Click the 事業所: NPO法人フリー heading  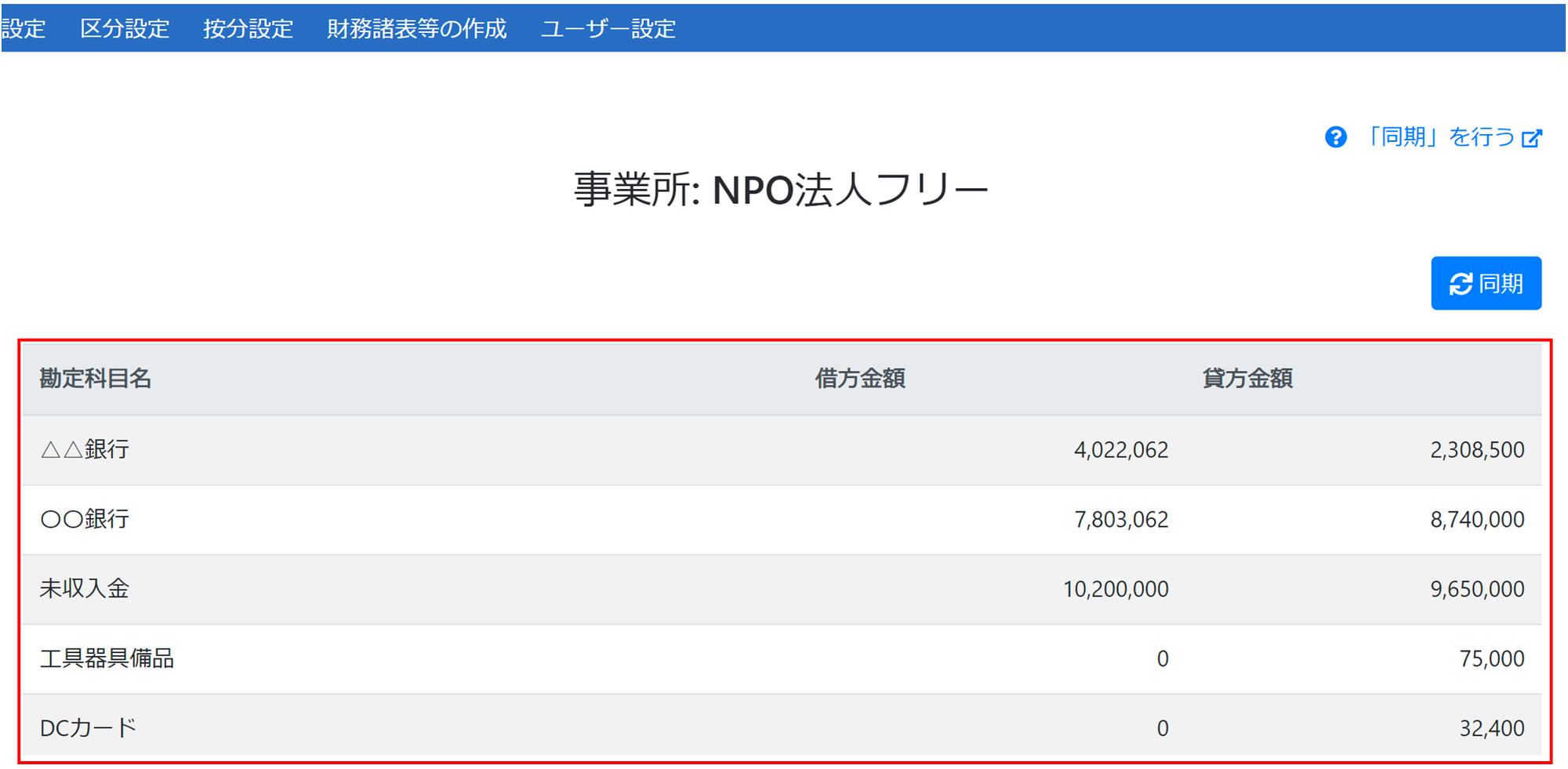pos(781,190)
